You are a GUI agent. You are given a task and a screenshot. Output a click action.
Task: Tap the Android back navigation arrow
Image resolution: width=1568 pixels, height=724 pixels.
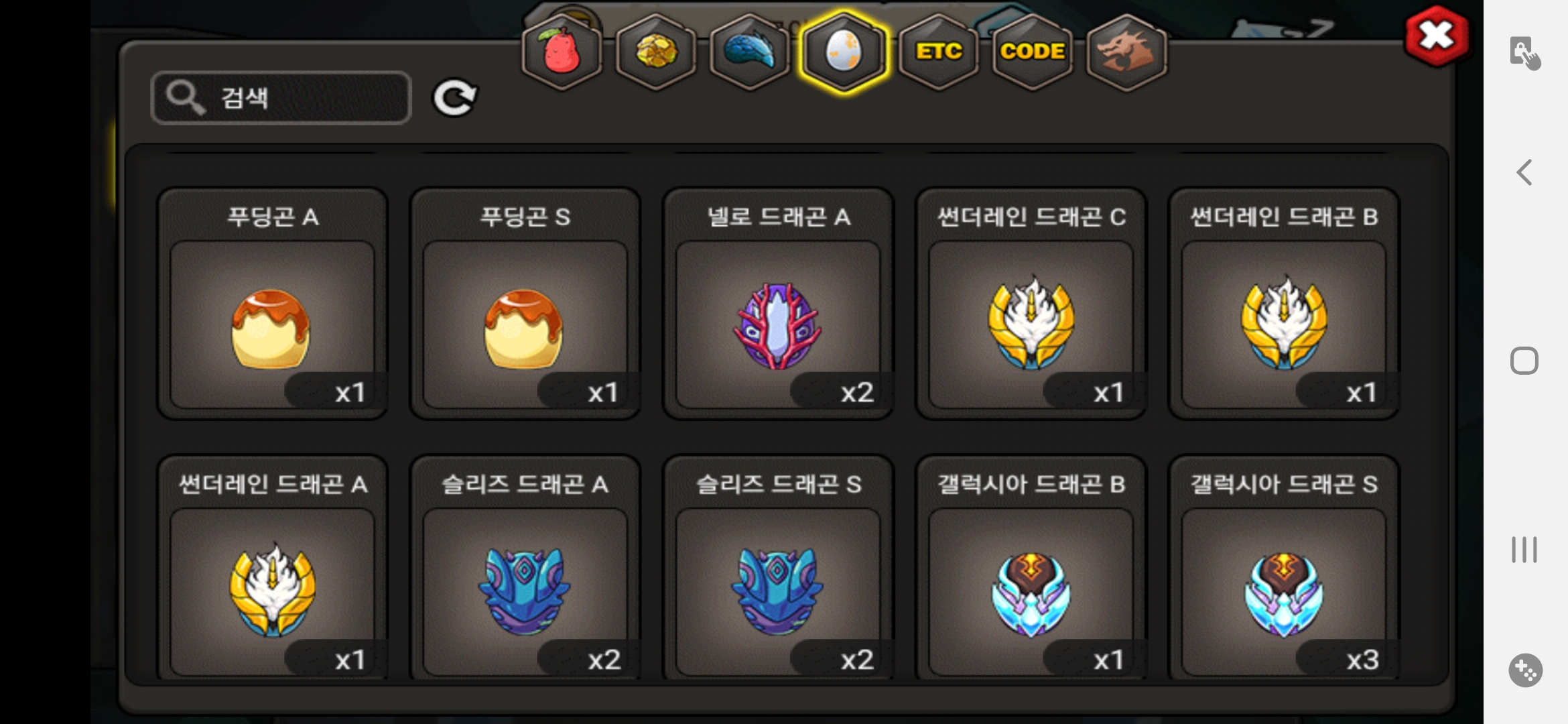[x=1524, y=173]
